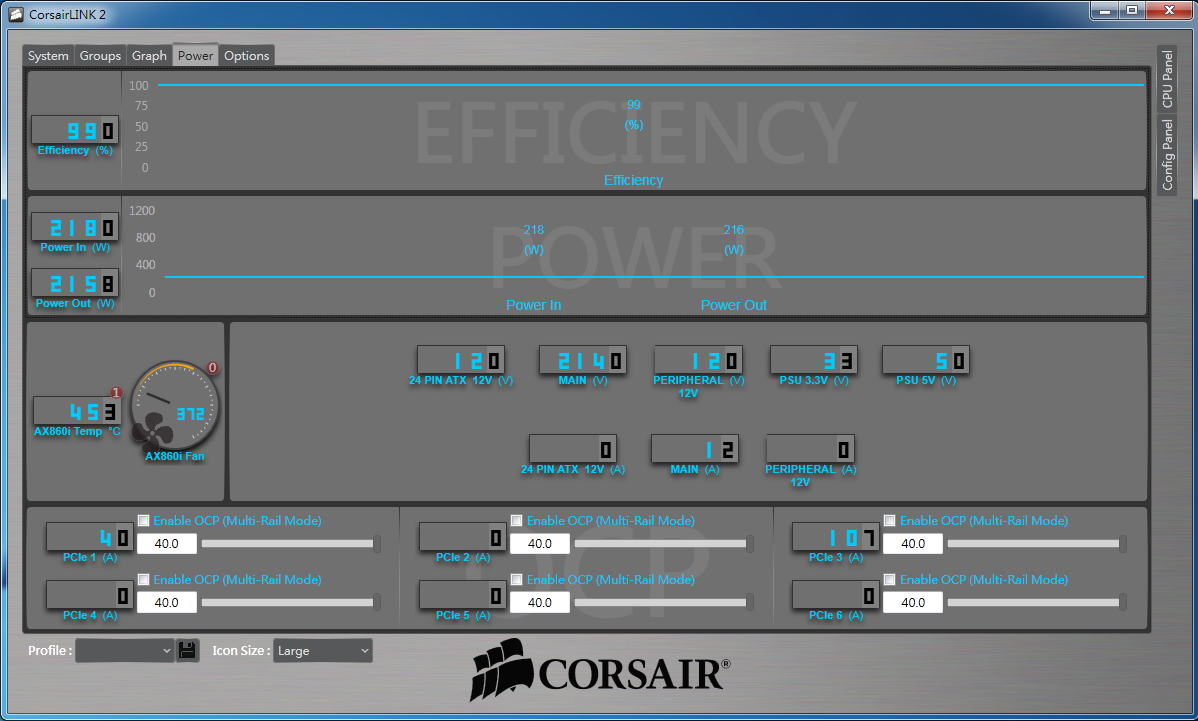Click the PERIPHERAL 12V voltage readout

(x=698, y=360)
